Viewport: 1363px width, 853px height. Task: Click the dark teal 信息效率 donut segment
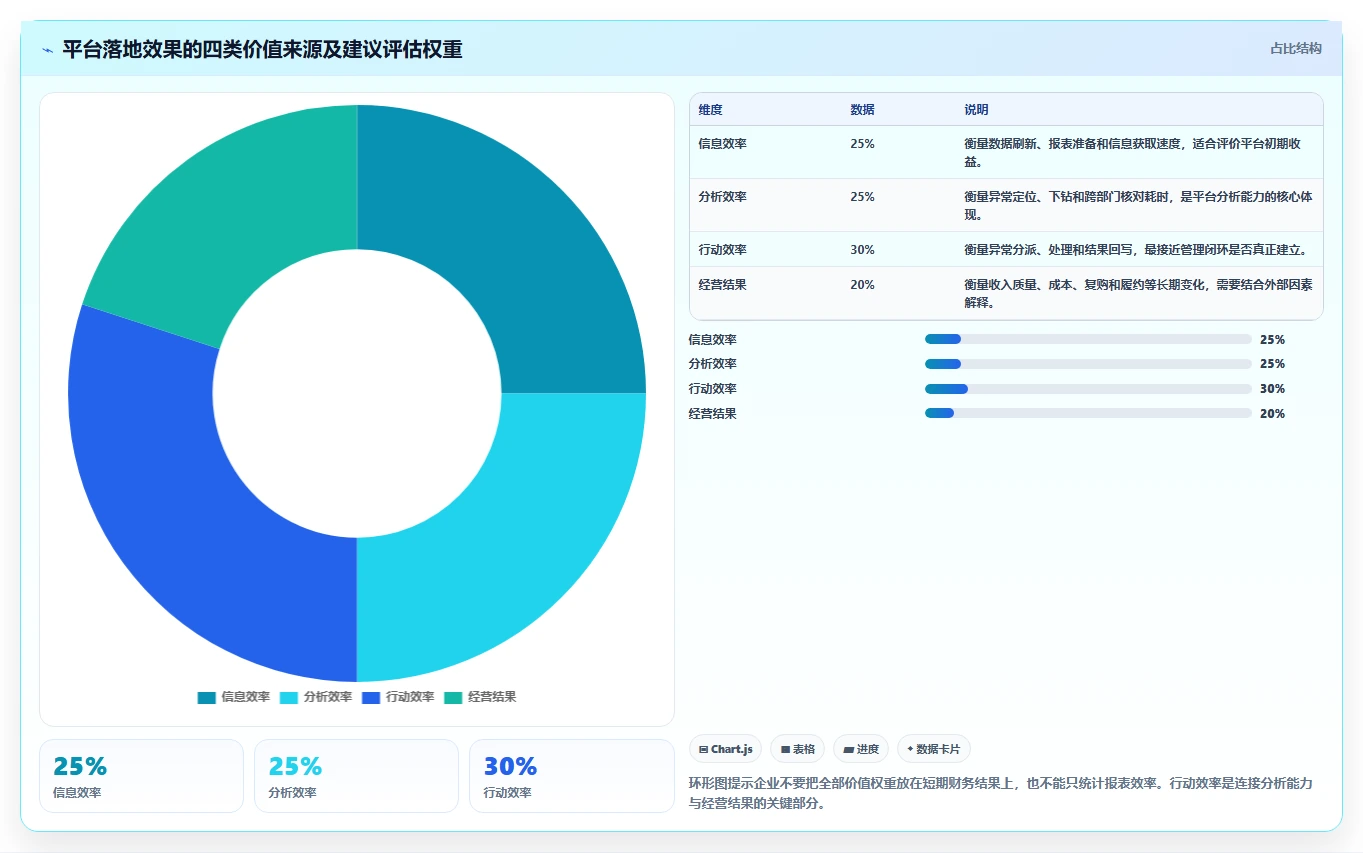click(511, 240)
